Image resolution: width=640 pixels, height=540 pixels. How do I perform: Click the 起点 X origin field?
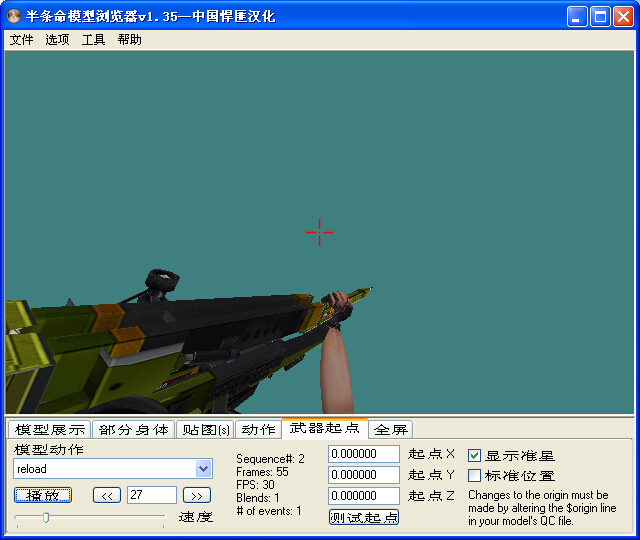click(364, 454)
